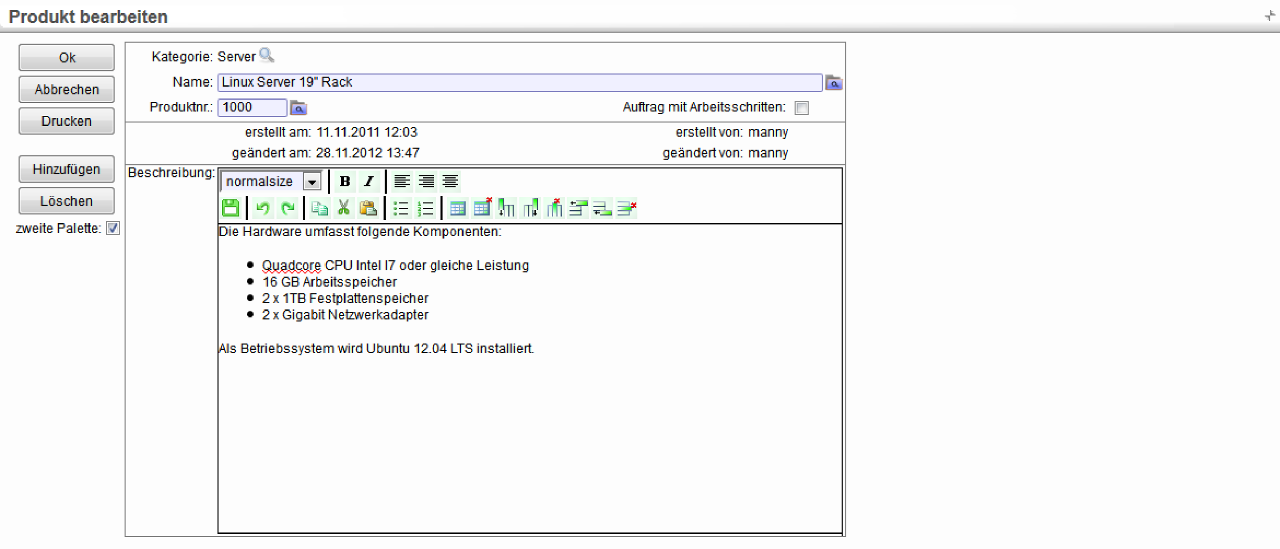Save the description with the green disk icon
This screenshot has height=549, width=1280.
230,208
